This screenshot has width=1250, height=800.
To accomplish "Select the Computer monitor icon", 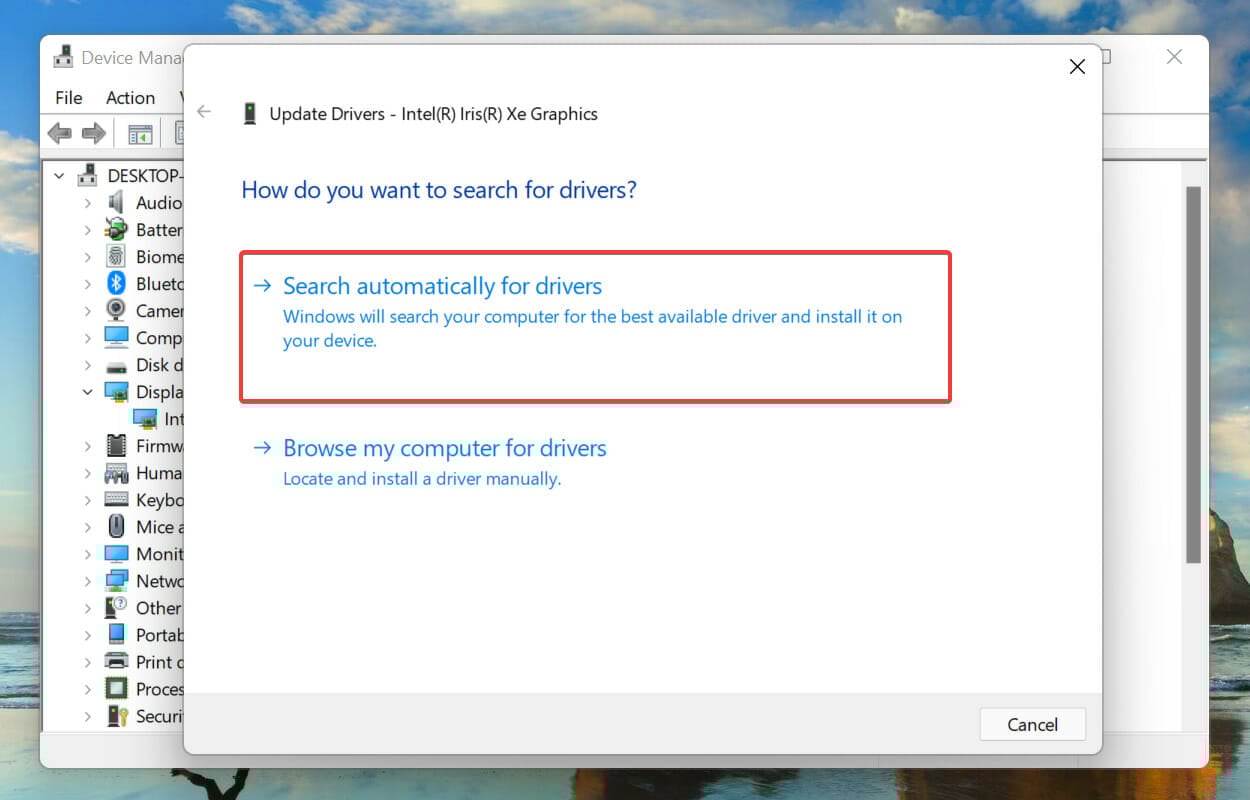I will tap(117, 338).
